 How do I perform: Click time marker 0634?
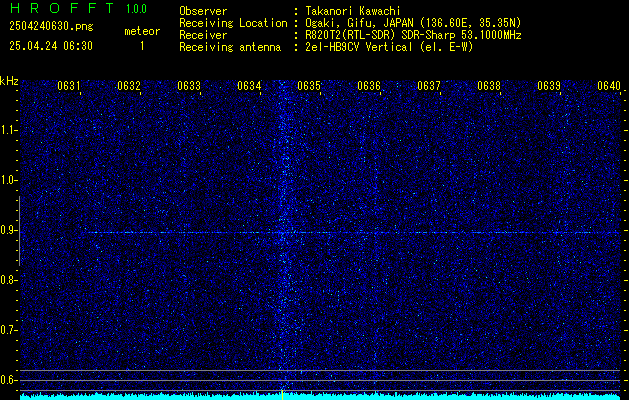click(249, 86)
